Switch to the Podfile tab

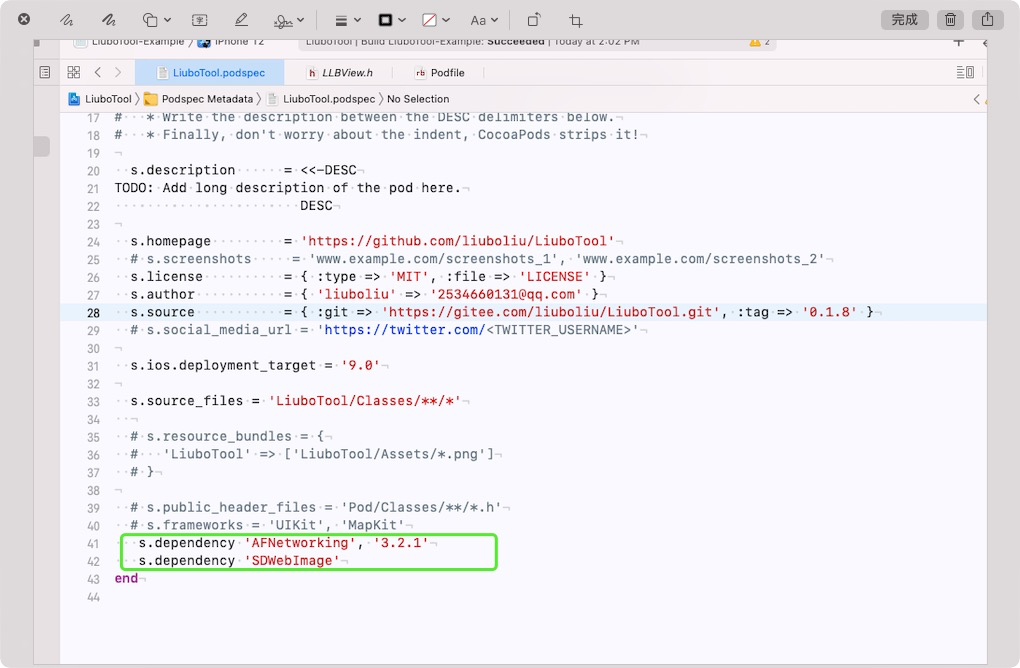tap(440, 72)
